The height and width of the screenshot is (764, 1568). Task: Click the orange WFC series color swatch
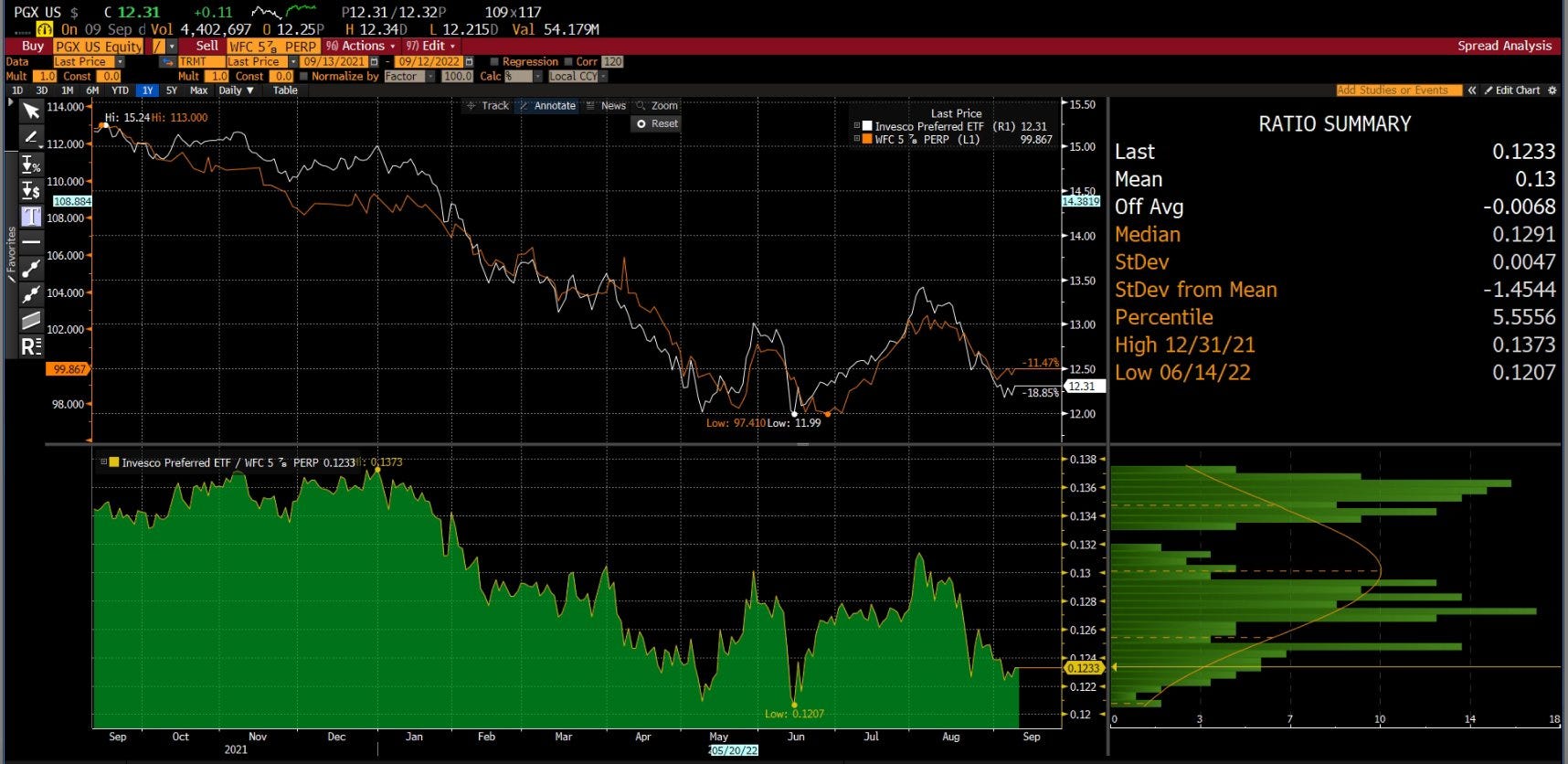tap(868, 139)
